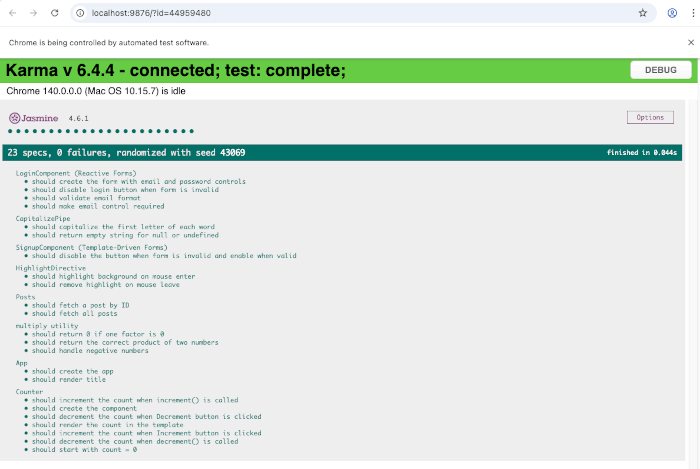Click 'Chrome 140.0.0.0 (Mac OS 10.15.7) is idle' text
Viewport: 700px width, 469px height.
96,91
